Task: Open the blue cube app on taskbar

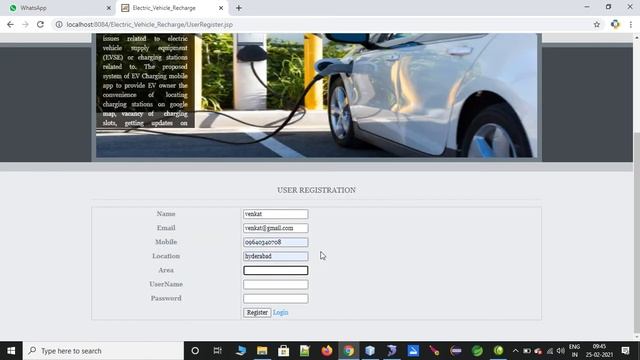Action: (x=370, y=351)
